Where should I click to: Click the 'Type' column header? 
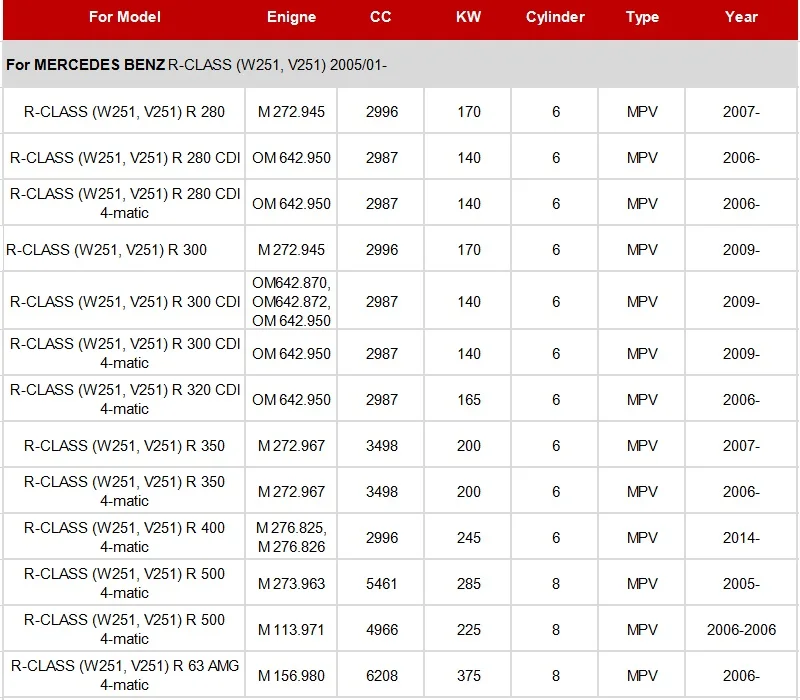[x=642, y=17]
